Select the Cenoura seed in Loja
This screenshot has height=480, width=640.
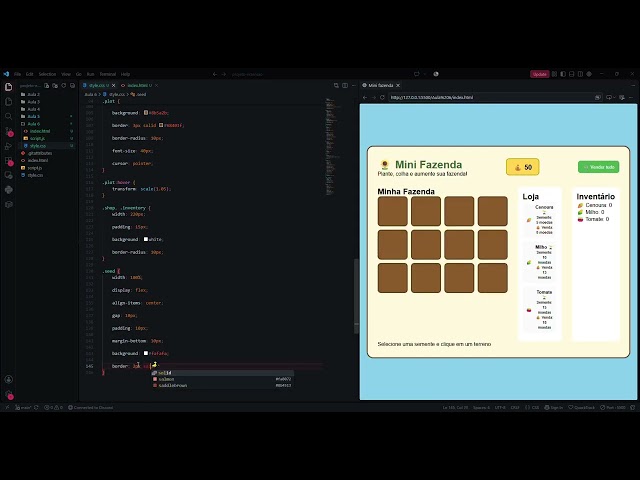pyautogui.click(x=541, y=220)
